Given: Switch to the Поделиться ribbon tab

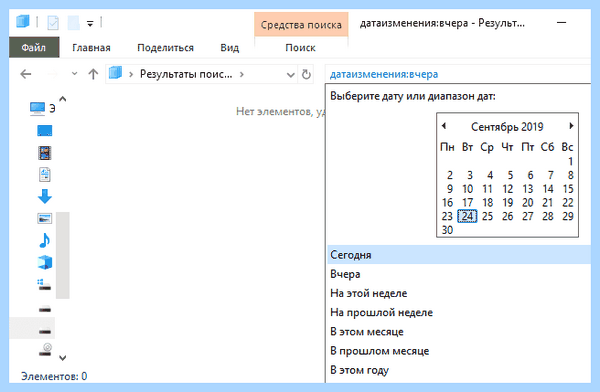Looking at the screenshot, I should point(165,48).
